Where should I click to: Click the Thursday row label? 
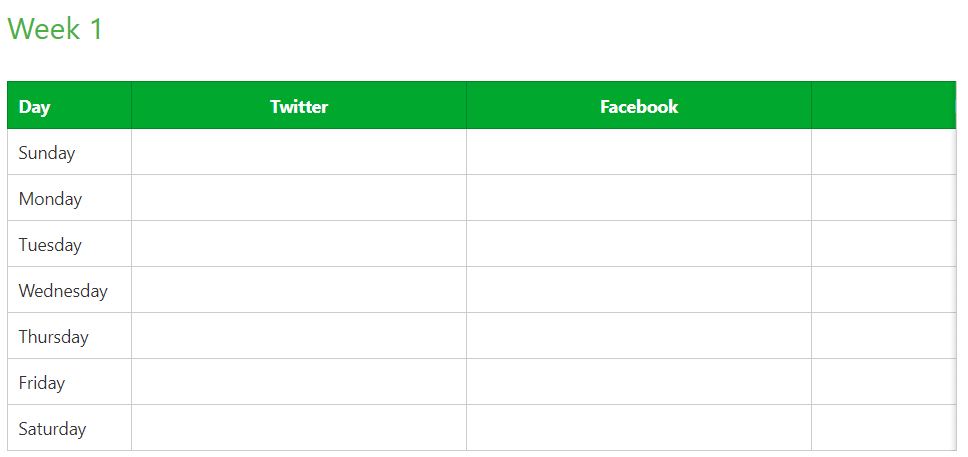tap(54, 337)
